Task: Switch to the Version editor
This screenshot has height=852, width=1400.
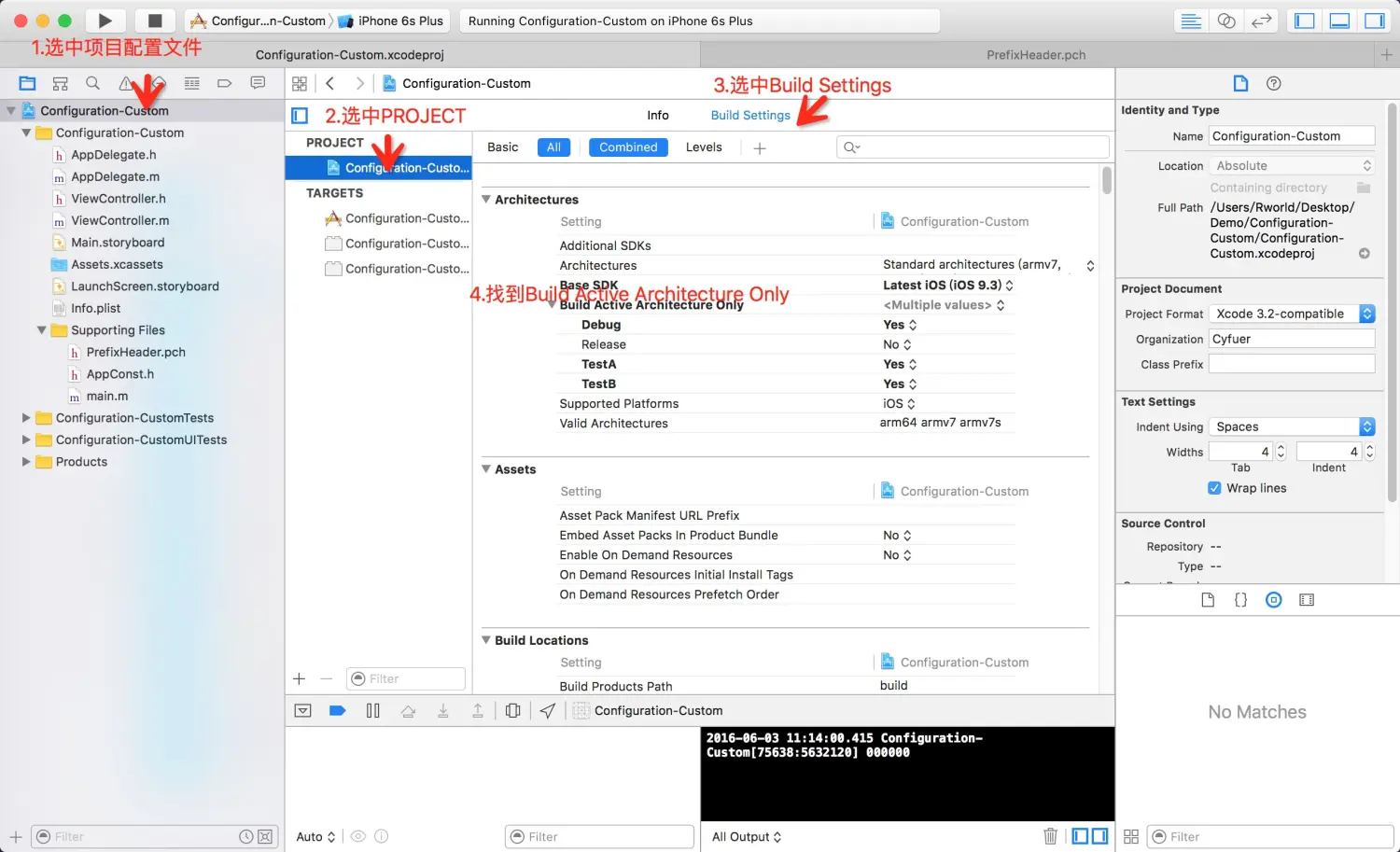Action: tap(1262, 21)
